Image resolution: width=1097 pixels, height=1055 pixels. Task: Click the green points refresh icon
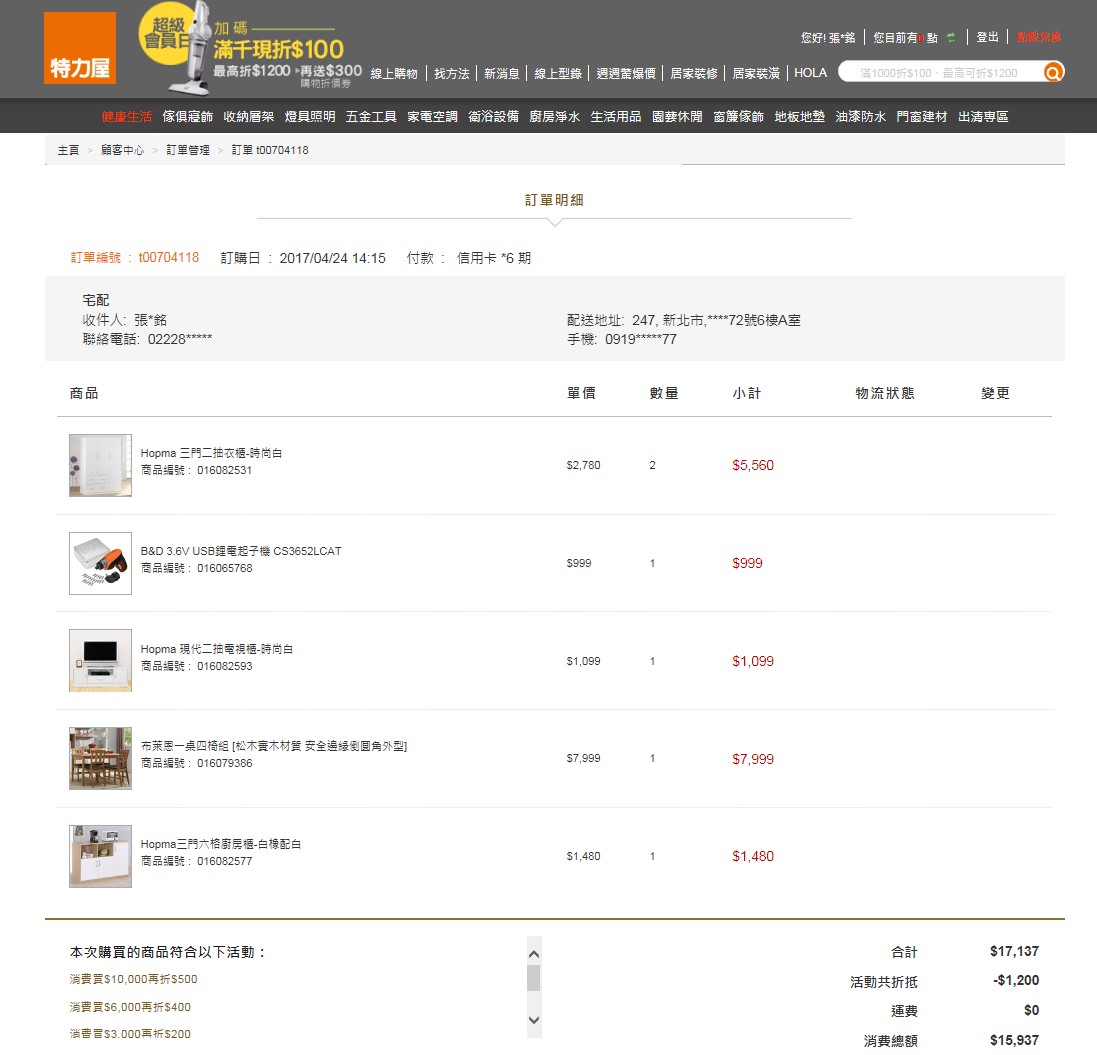951,38
